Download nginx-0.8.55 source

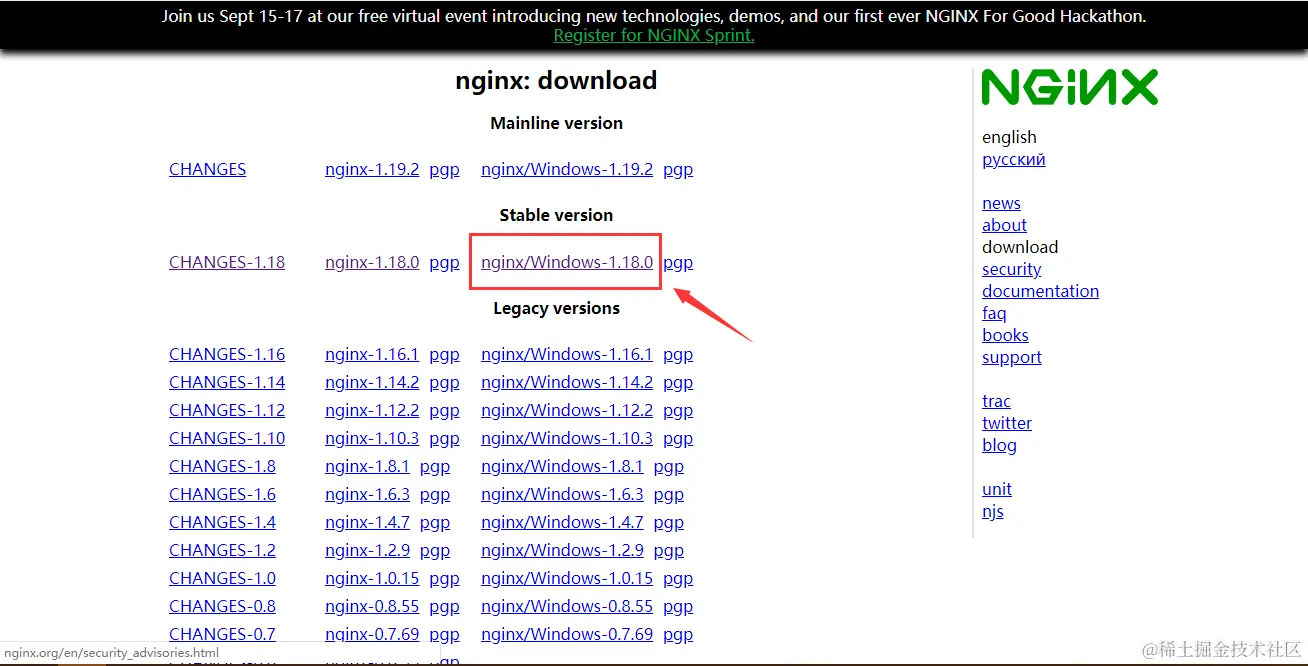pyautogui.click(x=372, y=606)
